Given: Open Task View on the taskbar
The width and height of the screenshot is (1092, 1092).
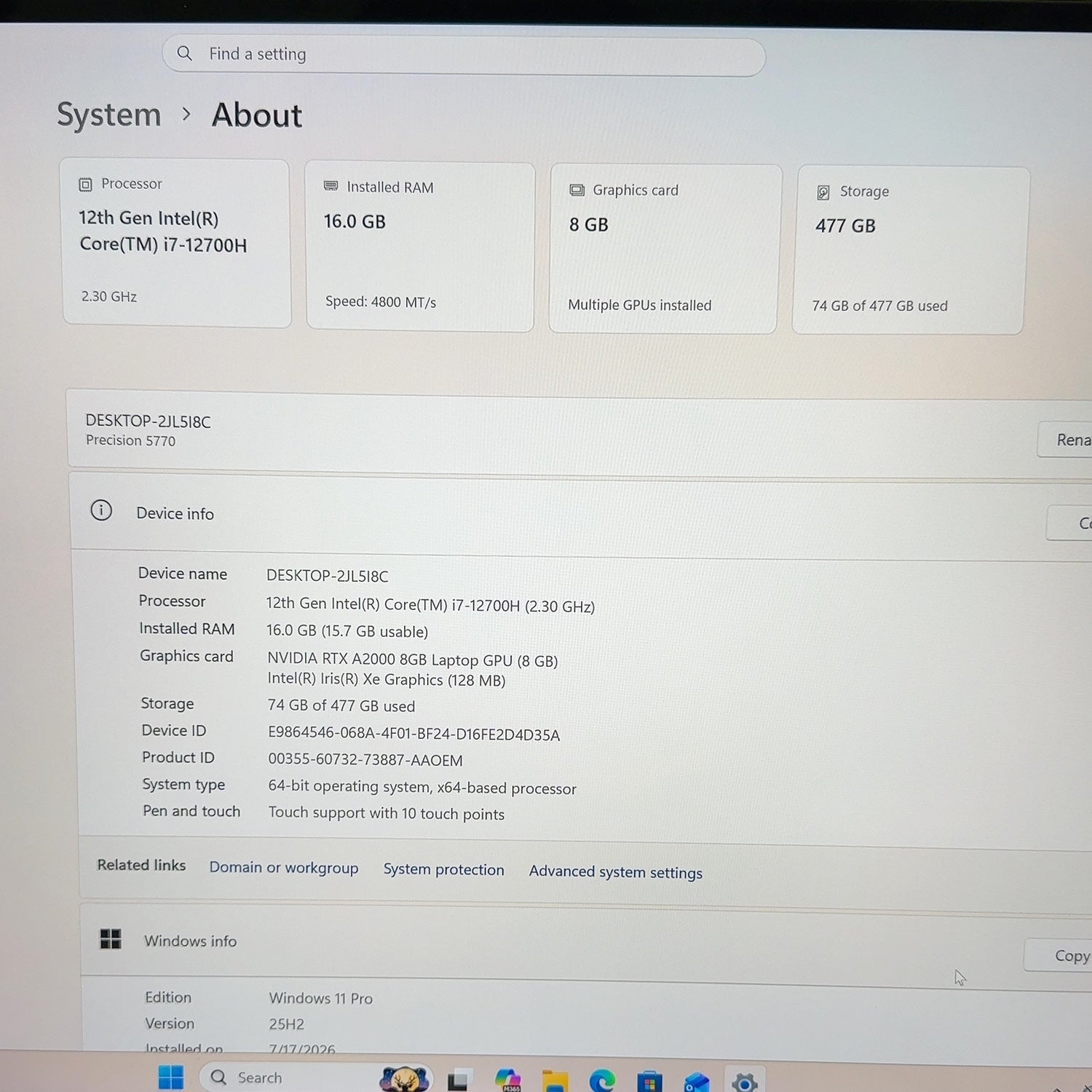Looking at the screenshot, I should coord(458,1080).
